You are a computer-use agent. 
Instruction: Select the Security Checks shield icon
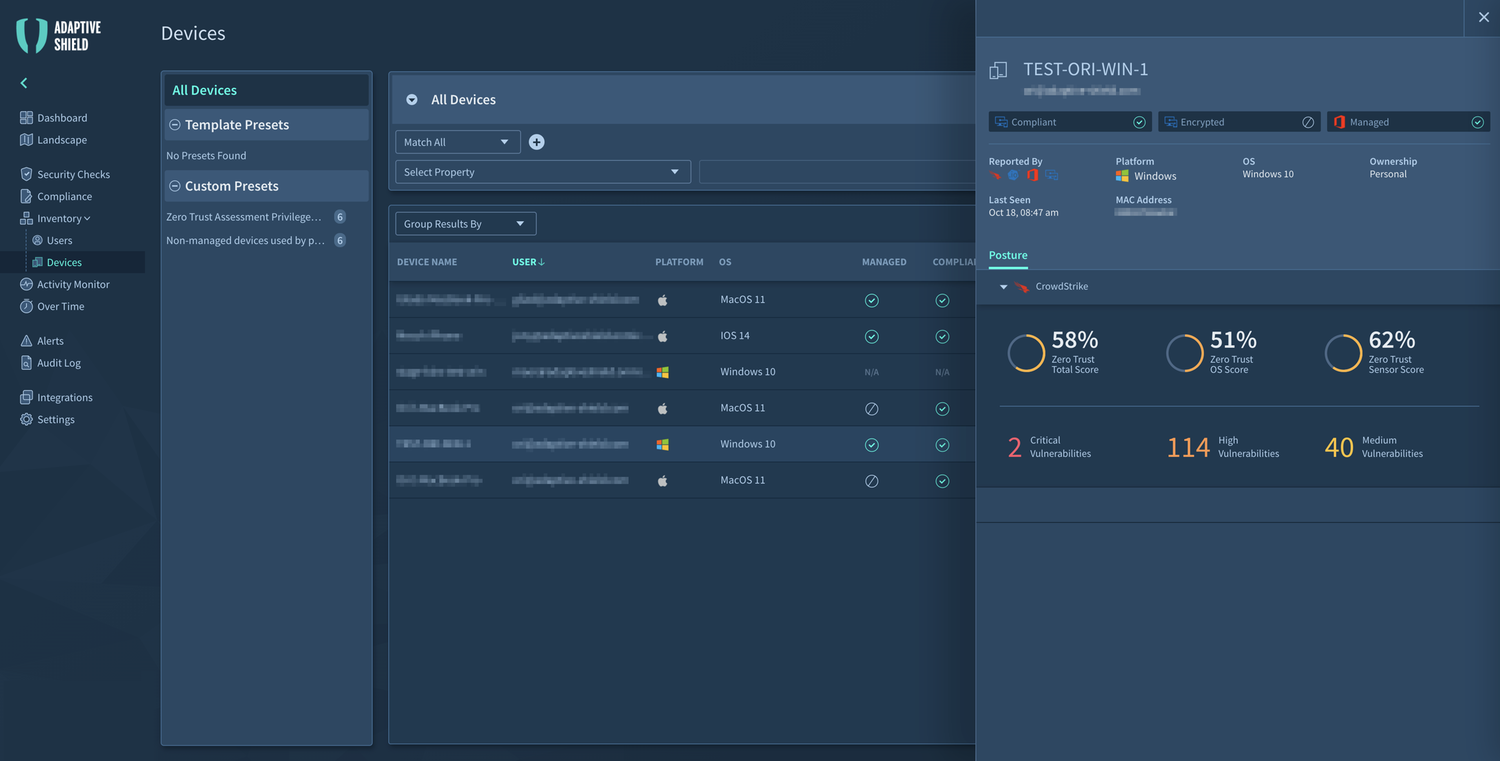(26, 174)
